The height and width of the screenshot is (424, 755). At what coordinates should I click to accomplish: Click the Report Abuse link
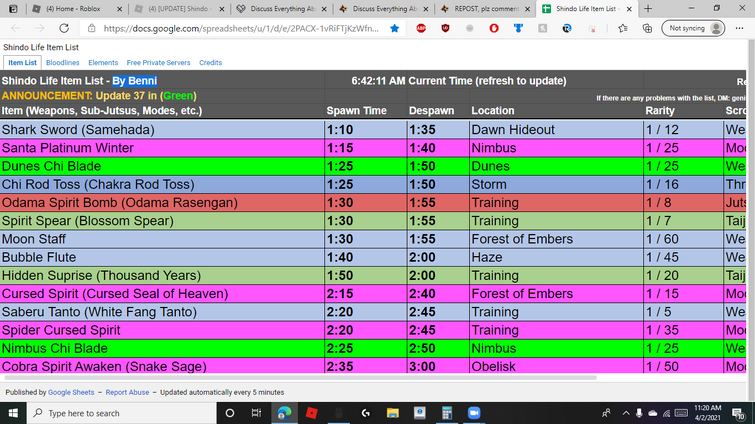point(127,392)
